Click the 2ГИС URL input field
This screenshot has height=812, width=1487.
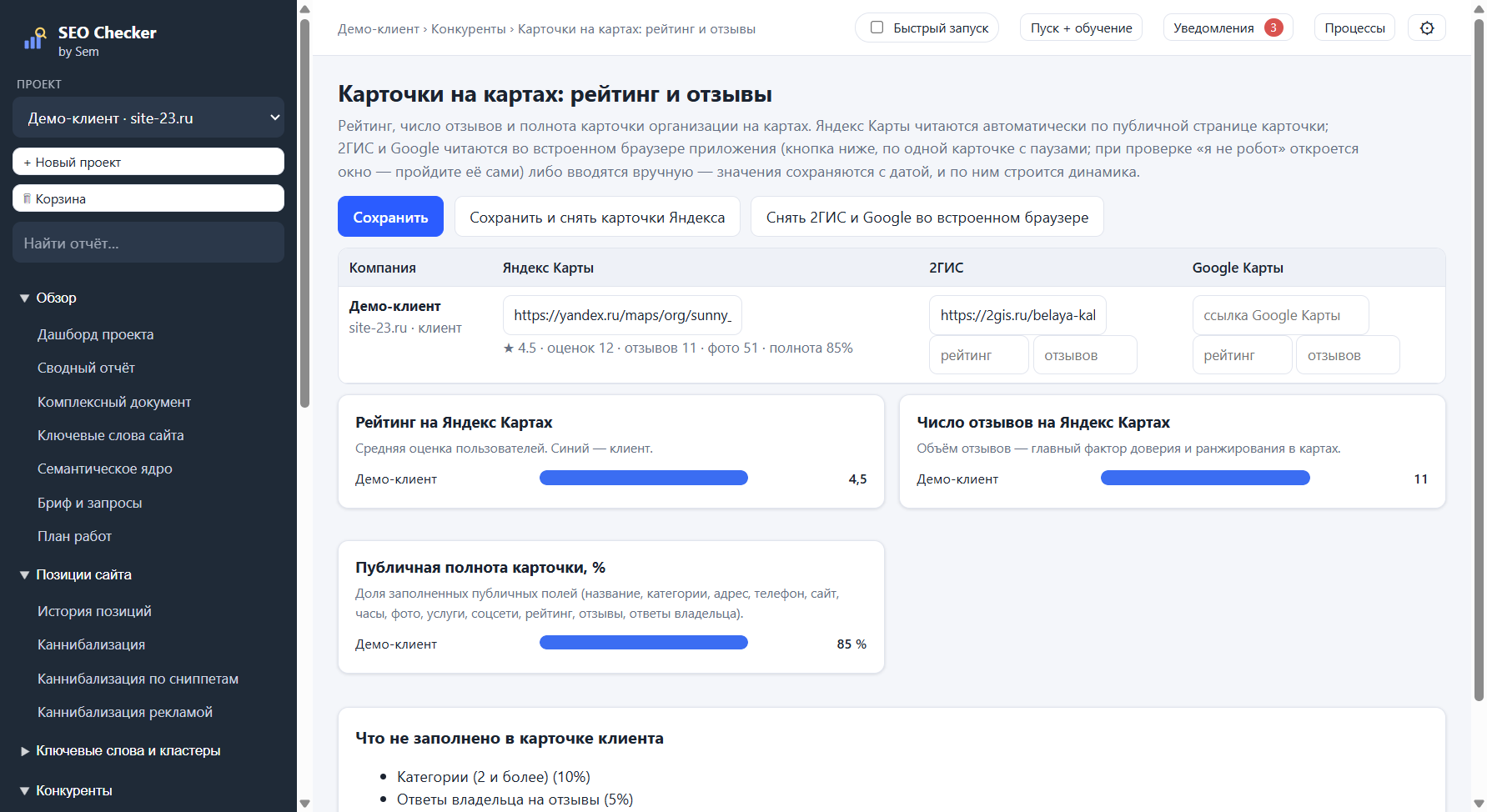click(1017, 315)
